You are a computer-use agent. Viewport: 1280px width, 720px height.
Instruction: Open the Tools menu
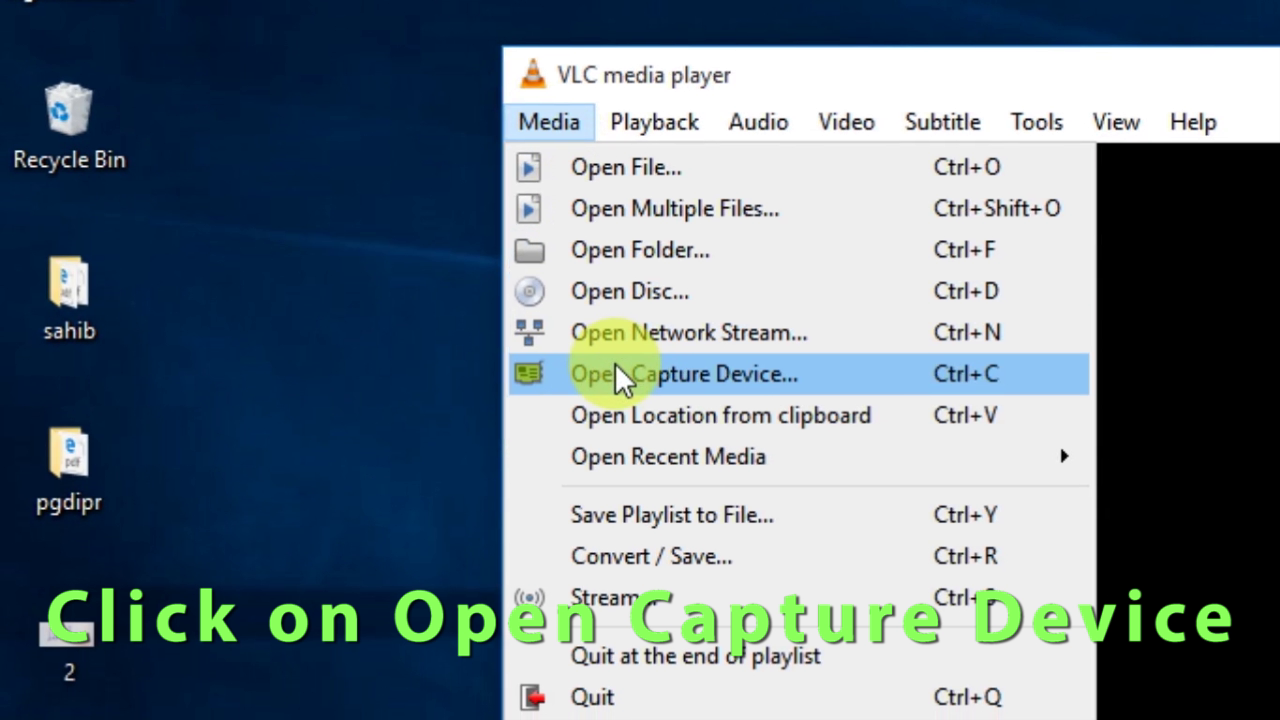pyautogui.click(x=1036, y=122)
